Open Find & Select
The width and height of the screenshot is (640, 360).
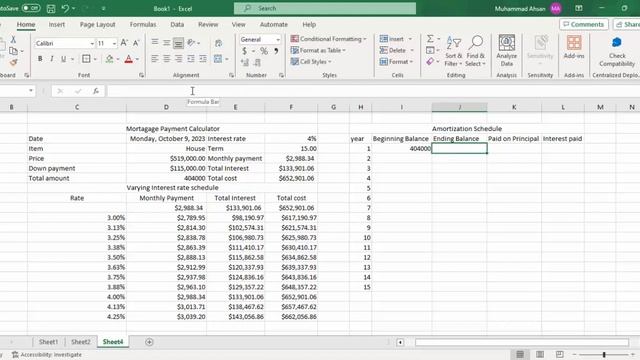click(476, 51)
